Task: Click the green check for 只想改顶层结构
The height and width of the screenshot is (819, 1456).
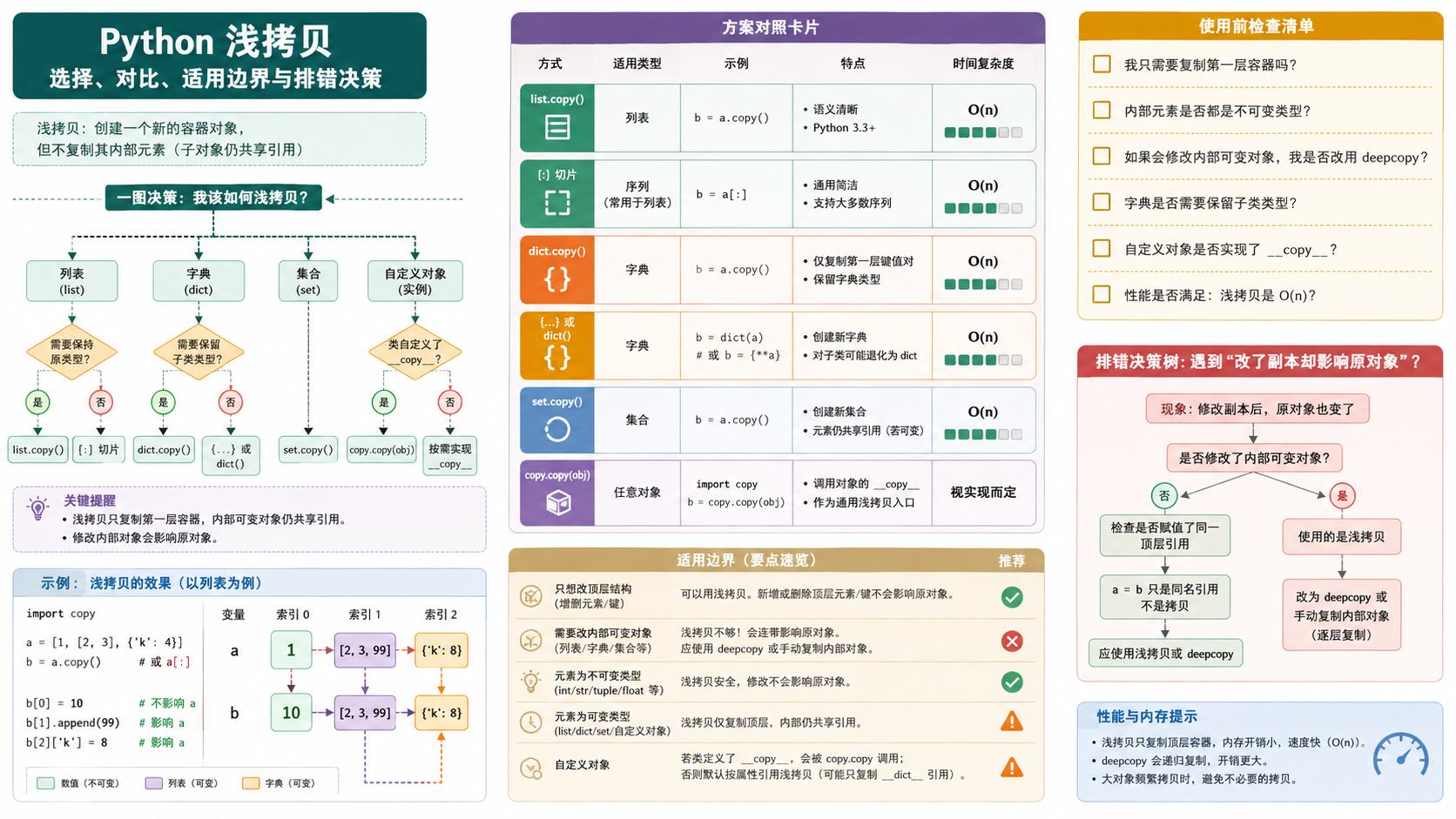Action: pyautogui.click(x=1012, y=597)
